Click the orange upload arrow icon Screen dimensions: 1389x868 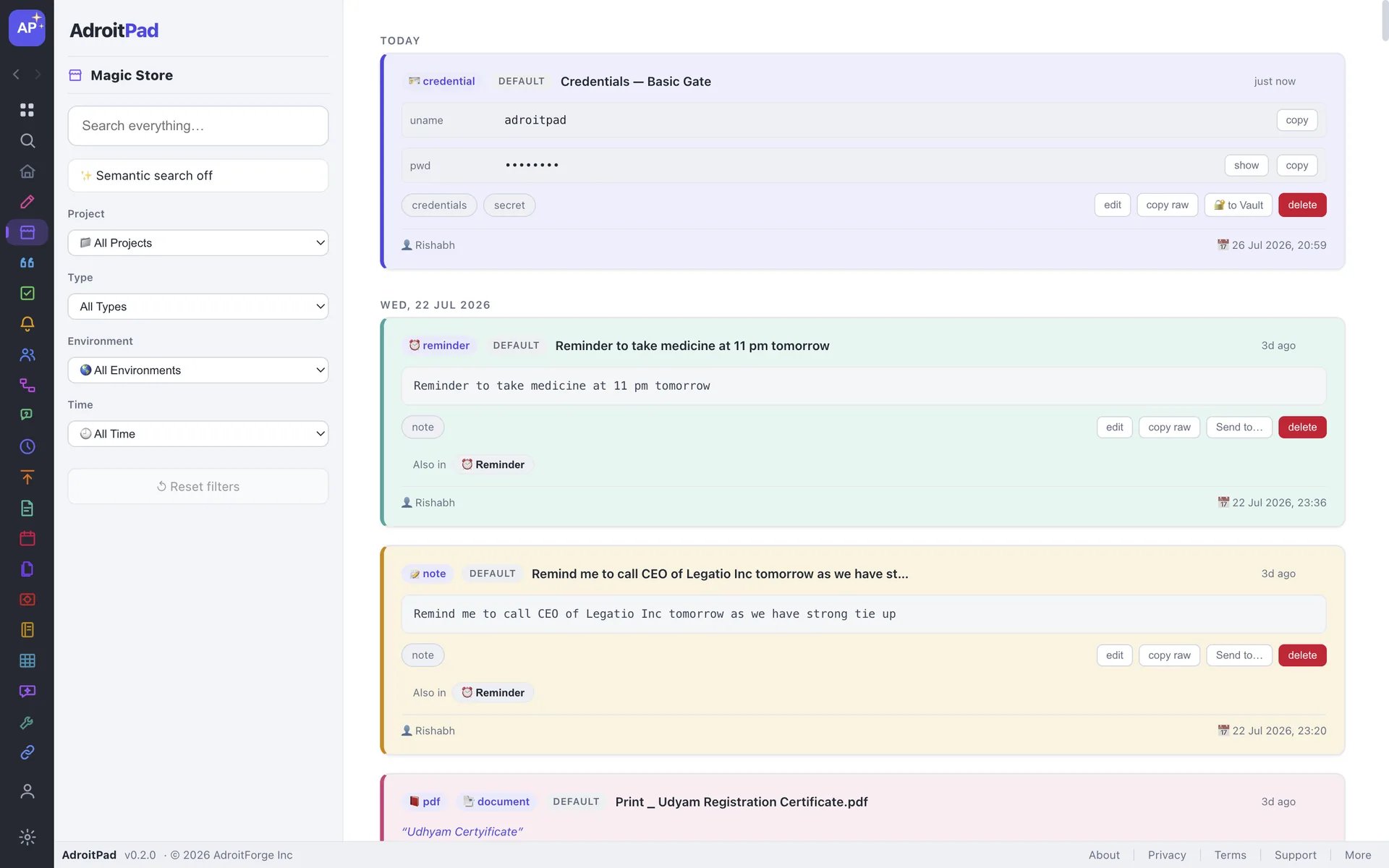[x=27, y=477]
